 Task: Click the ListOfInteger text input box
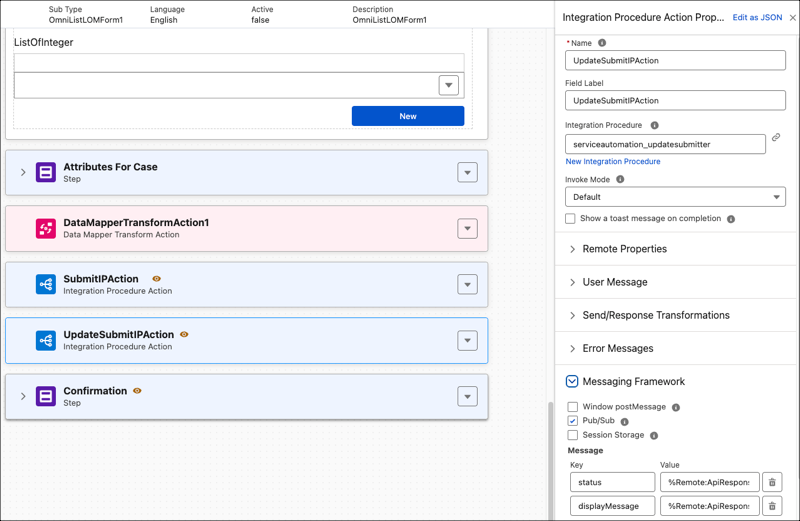[239, 63]
